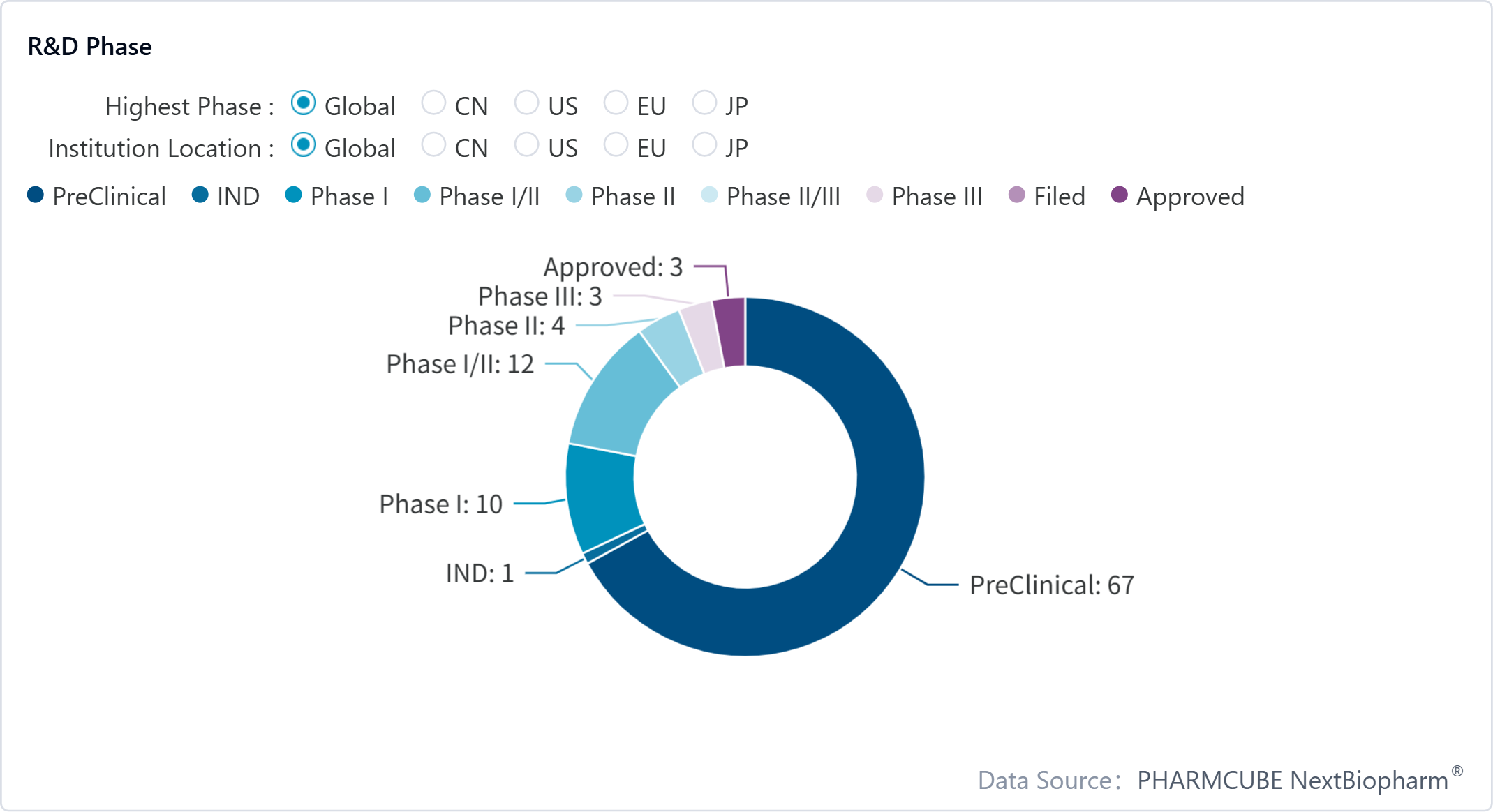Choose EU under Highest Phase
Viewport: 1493px width, 812px height.
click(616, 103)
